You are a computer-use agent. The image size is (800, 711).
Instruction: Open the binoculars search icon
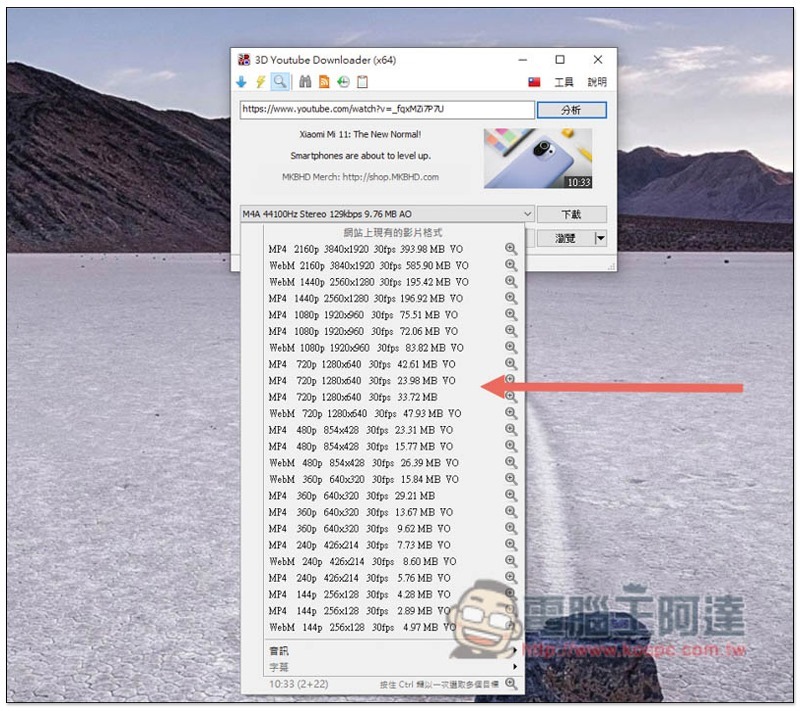coord(305,82)
